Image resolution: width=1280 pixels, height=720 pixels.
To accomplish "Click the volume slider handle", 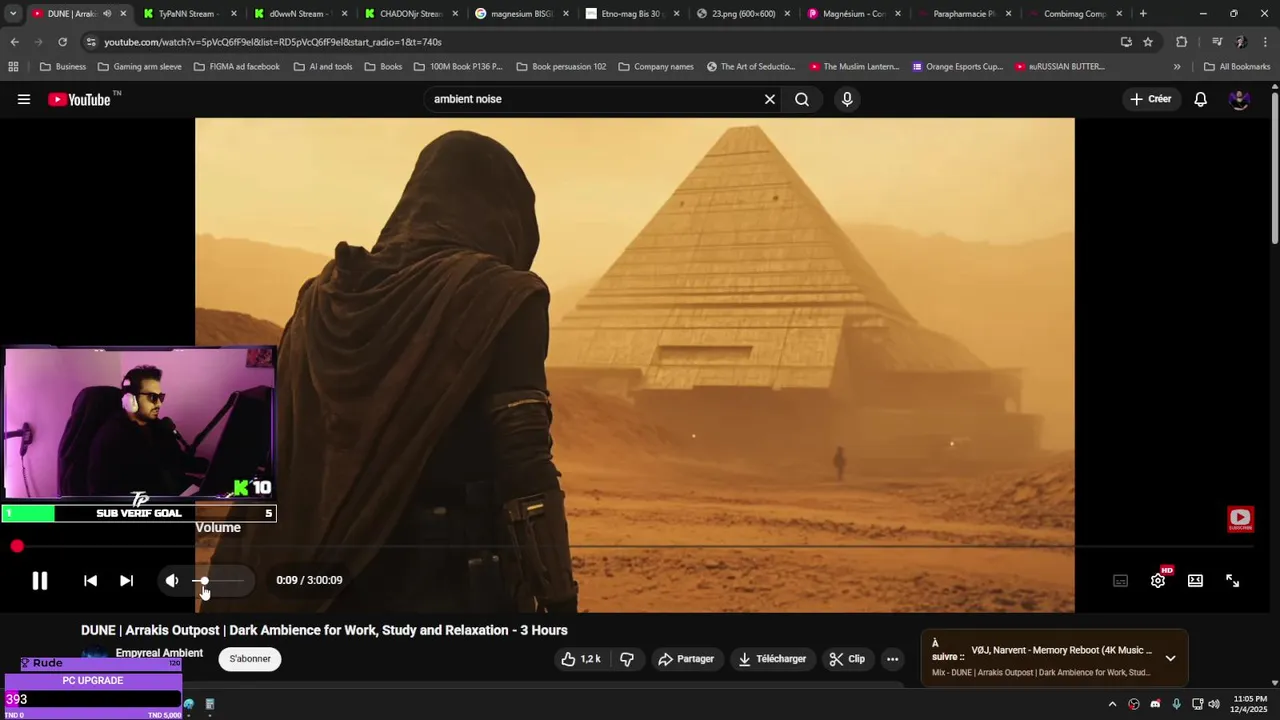I will click(204, 580).
